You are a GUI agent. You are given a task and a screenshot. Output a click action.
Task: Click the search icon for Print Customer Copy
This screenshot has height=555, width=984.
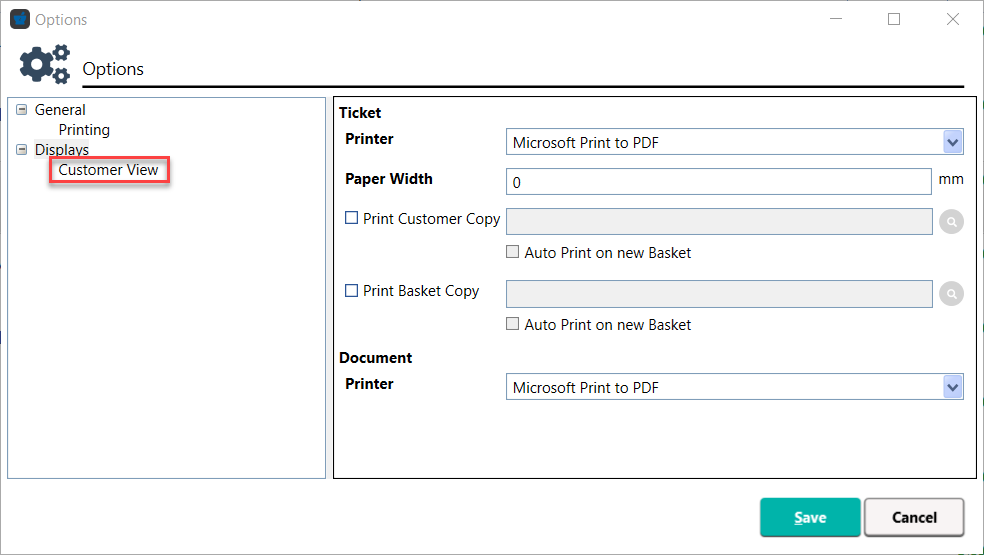pyautogui.click(x=951, y=222)
